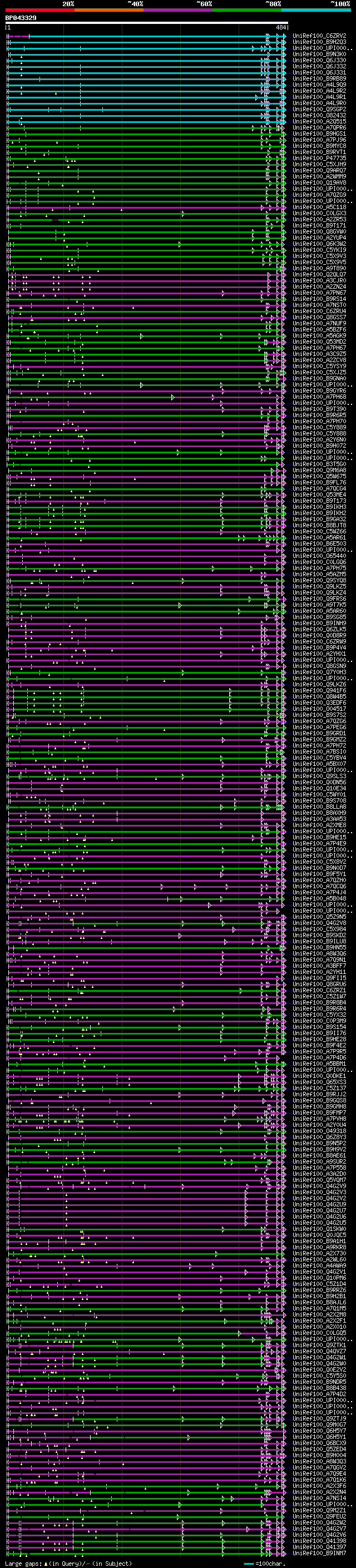Click the purple ~60% identity legend segment
Screen dimensions: 356x1568
coord(179,10)
